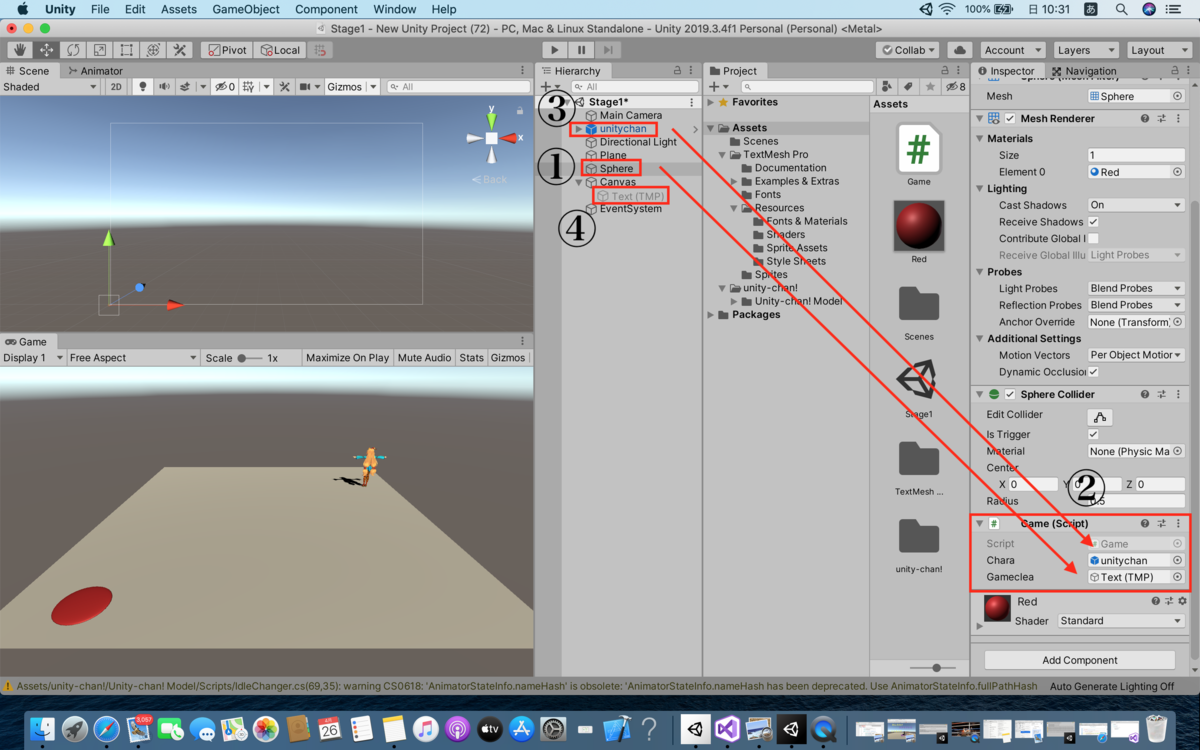Switch to the Animator tab
1200x750 pixels.
click(x=94, y=71)
